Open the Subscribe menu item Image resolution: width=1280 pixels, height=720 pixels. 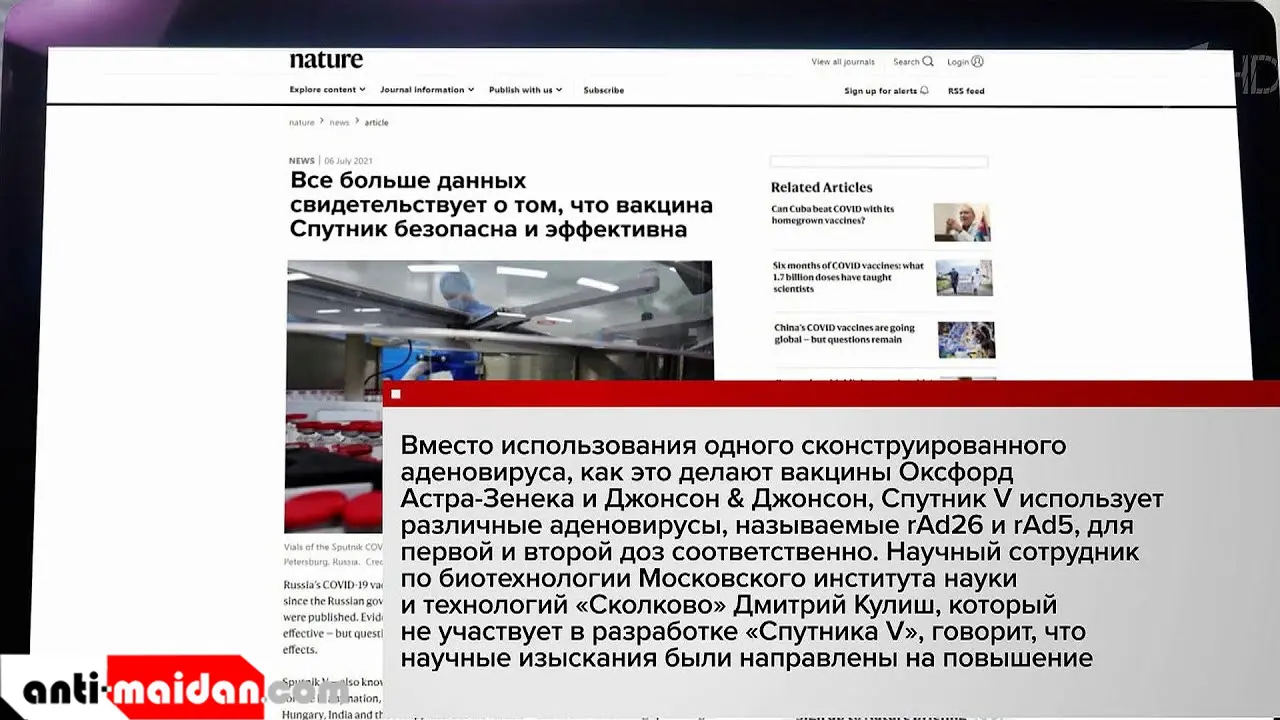(604, 90)
